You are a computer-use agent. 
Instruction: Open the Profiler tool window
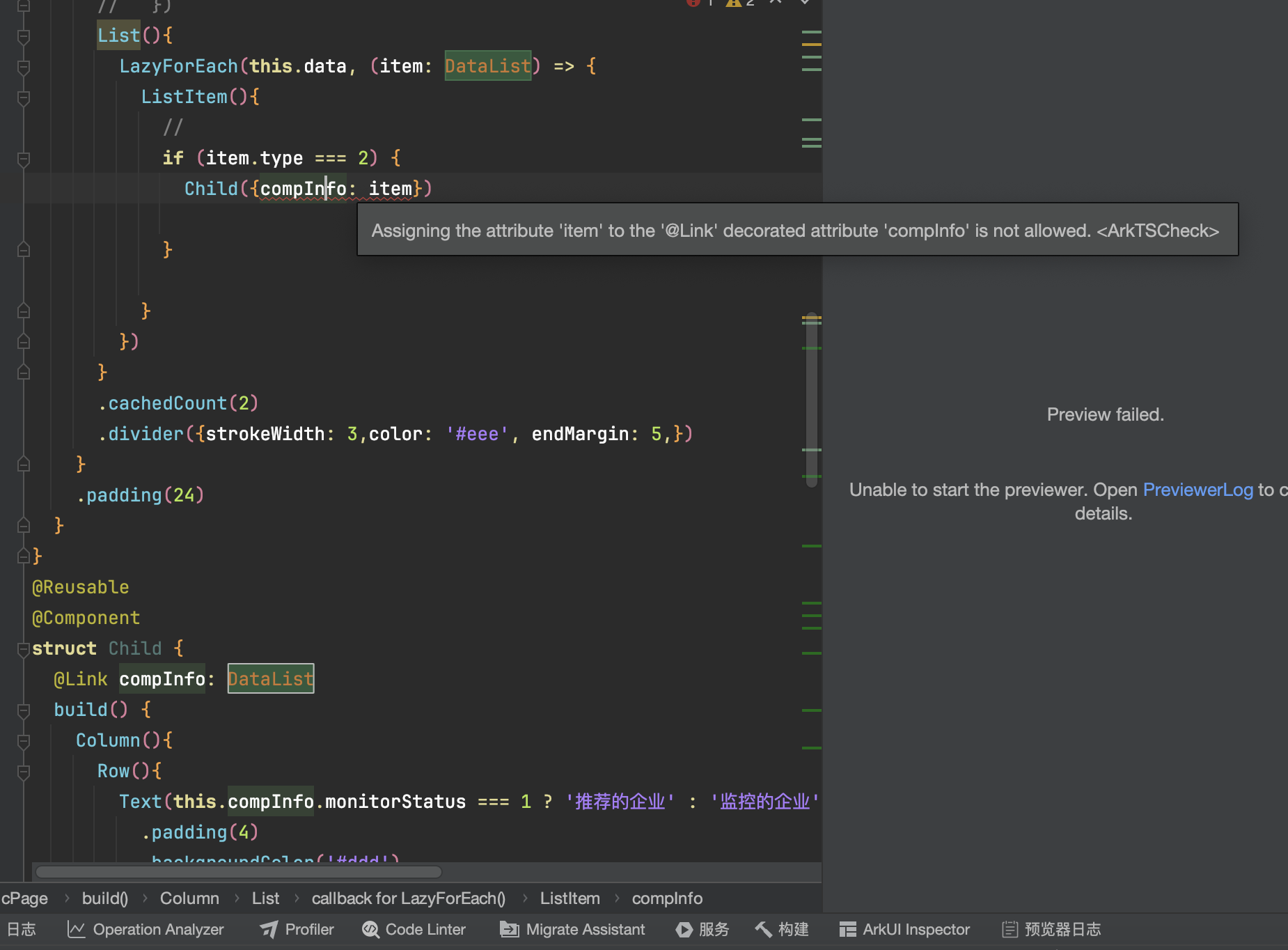click(297, 929)
